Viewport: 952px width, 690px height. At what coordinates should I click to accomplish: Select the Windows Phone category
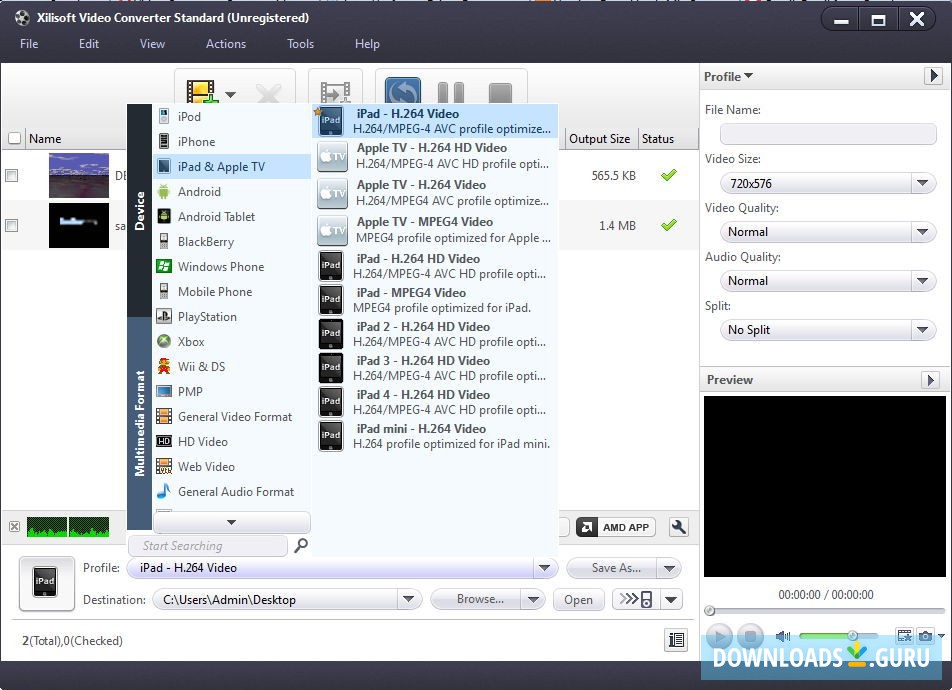point(231,267)
